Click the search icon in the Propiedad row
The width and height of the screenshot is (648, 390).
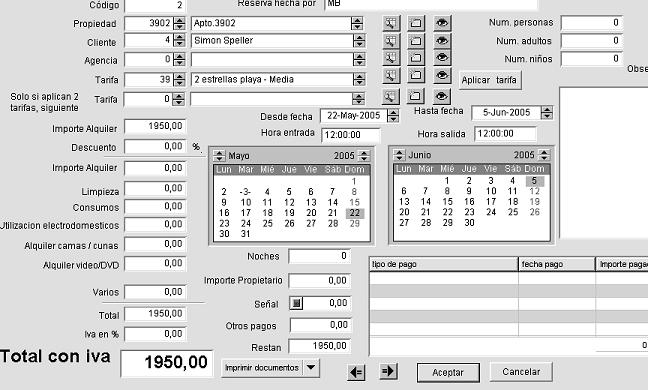[x=391, y=23]
